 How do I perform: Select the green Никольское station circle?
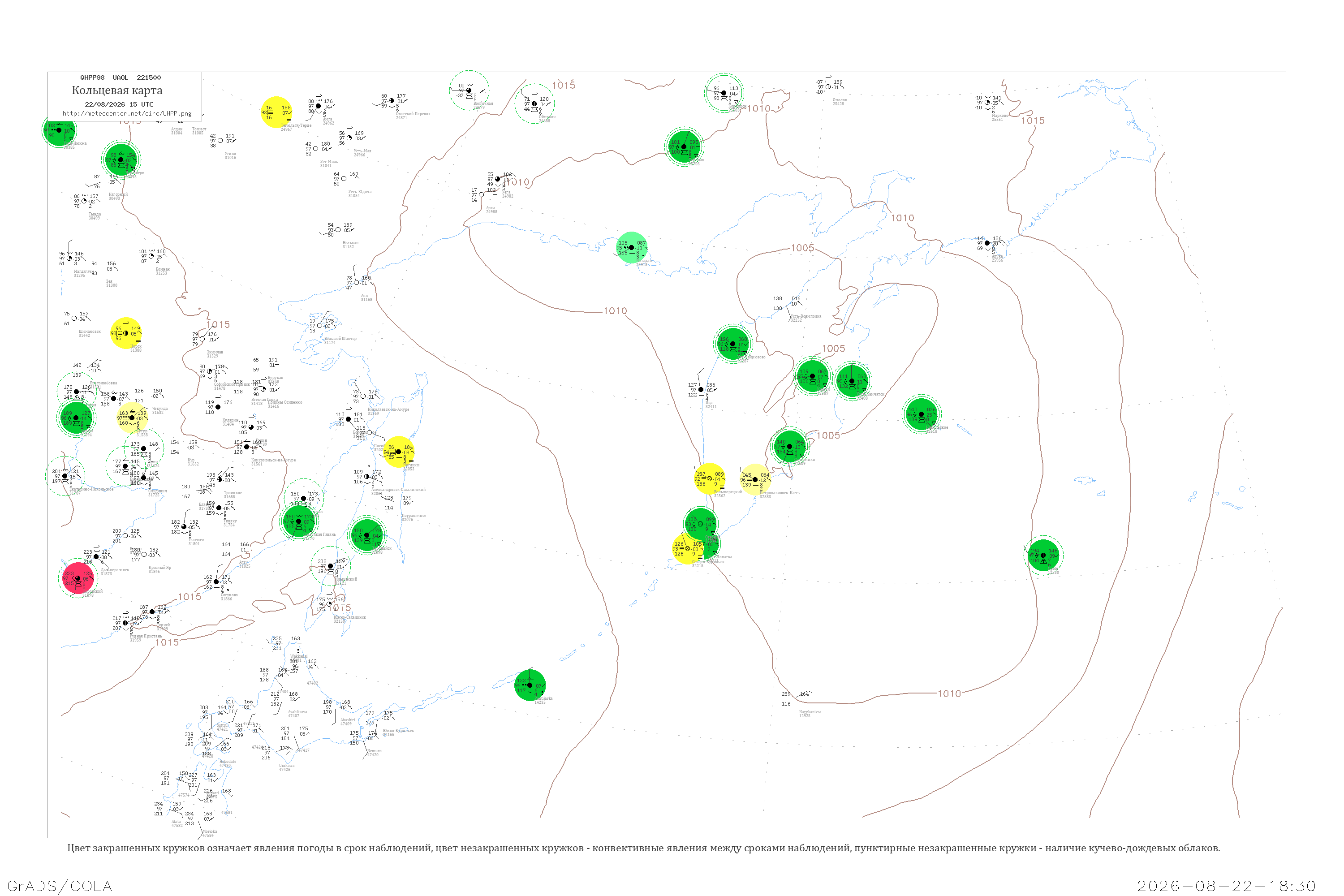pyautogui.click(x=922, y=414)
